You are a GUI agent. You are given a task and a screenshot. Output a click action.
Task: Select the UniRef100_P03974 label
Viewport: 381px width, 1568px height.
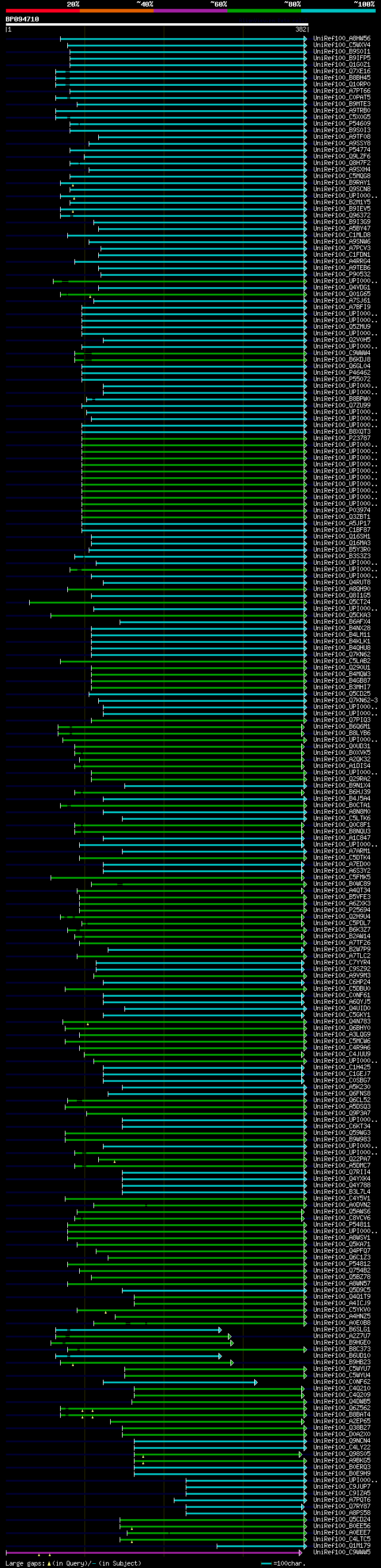tap(342, 510)
